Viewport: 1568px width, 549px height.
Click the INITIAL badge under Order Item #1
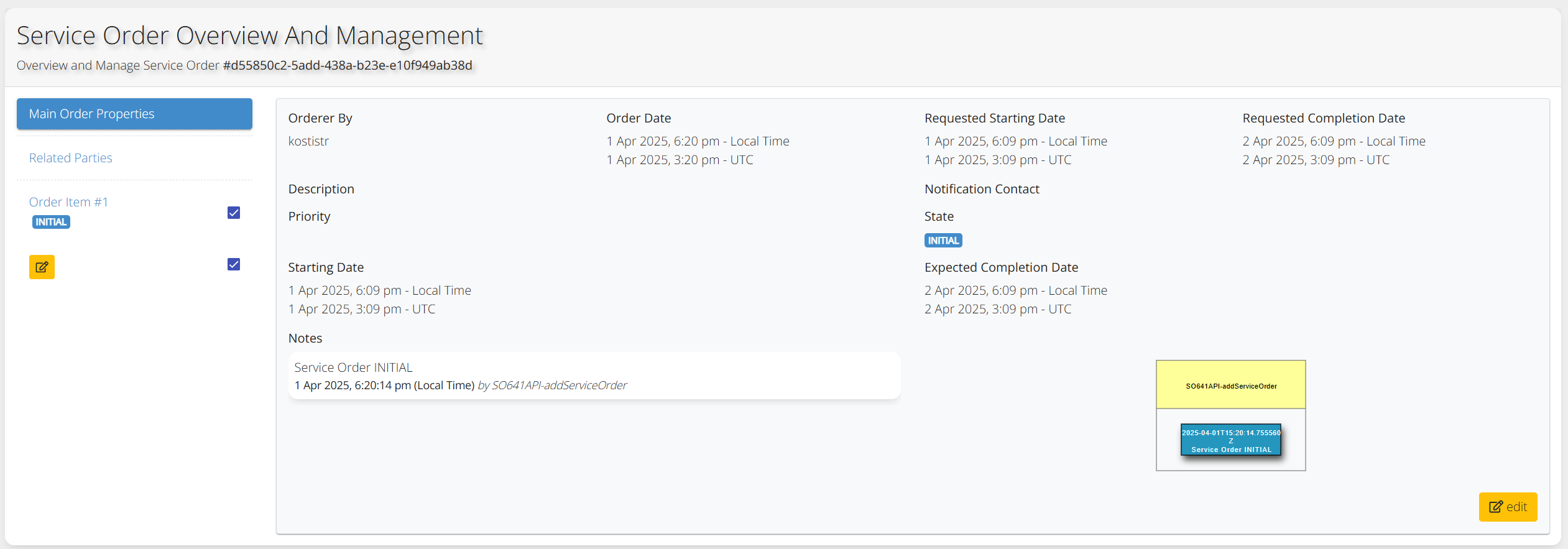coord(51,222)
